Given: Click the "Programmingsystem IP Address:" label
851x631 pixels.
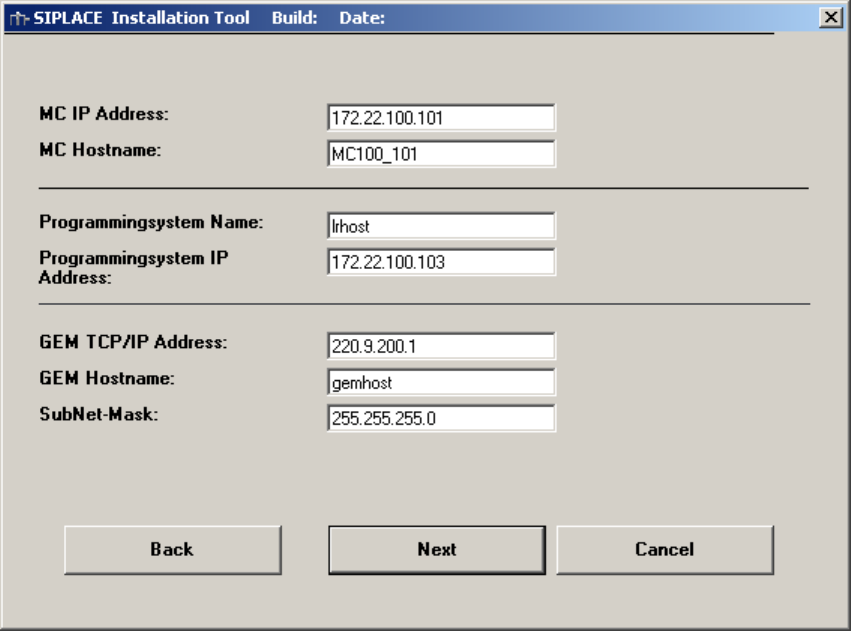Looking at the screenshot, I should 134,267.
